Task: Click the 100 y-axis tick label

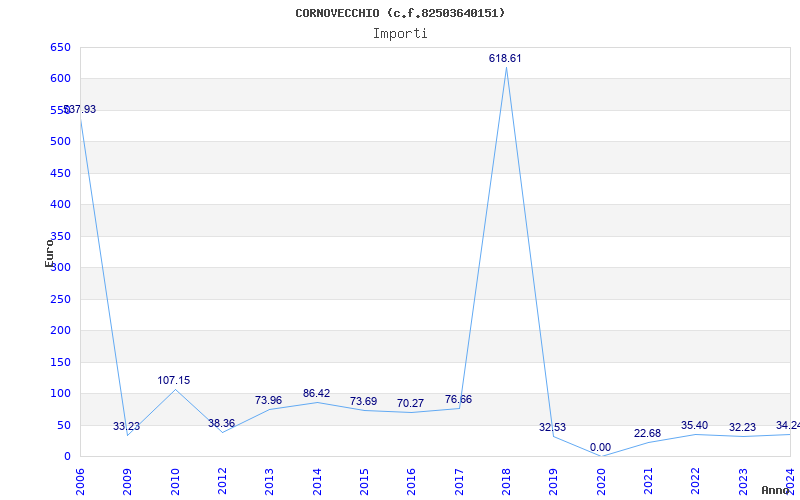Action: coord(60,393)
